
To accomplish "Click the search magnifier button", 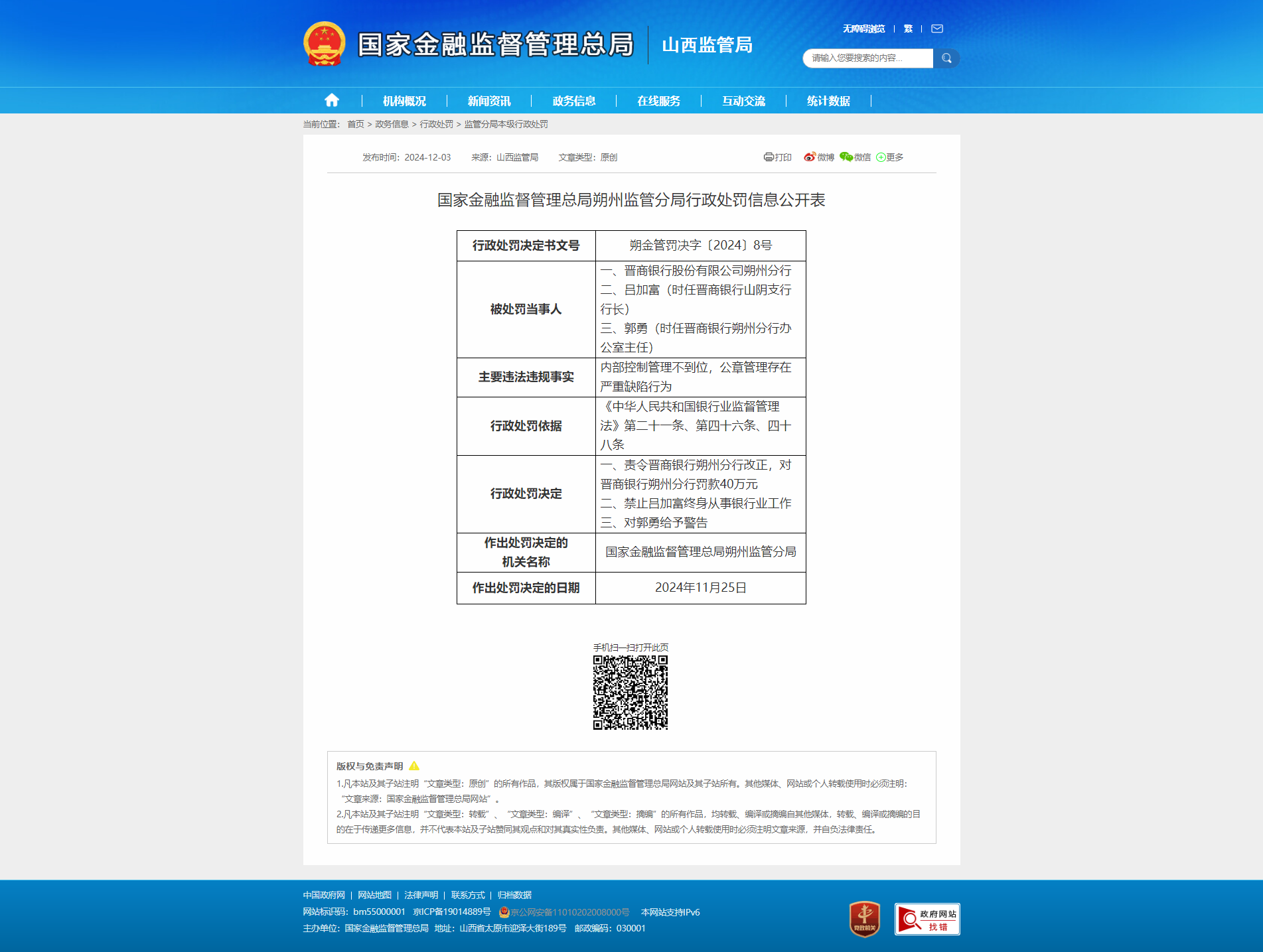I will point(946,58).
